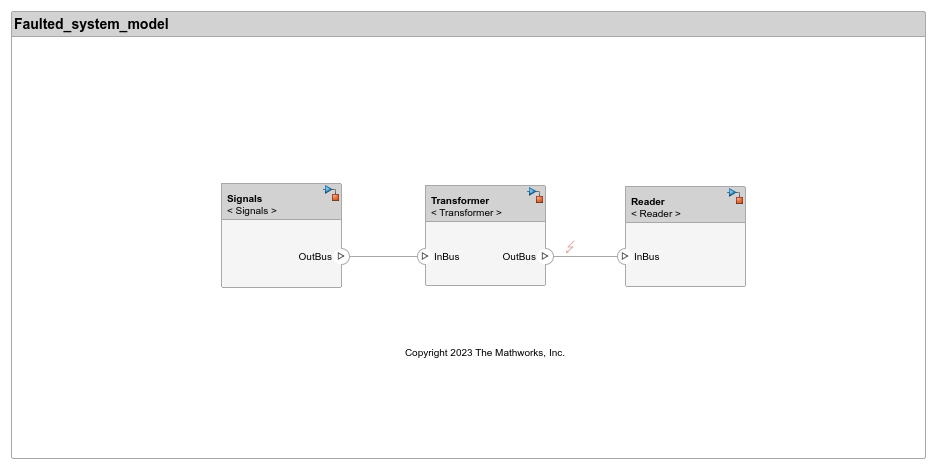
Task: Click the InBus label on Reader block
Action: coord(647,257)
